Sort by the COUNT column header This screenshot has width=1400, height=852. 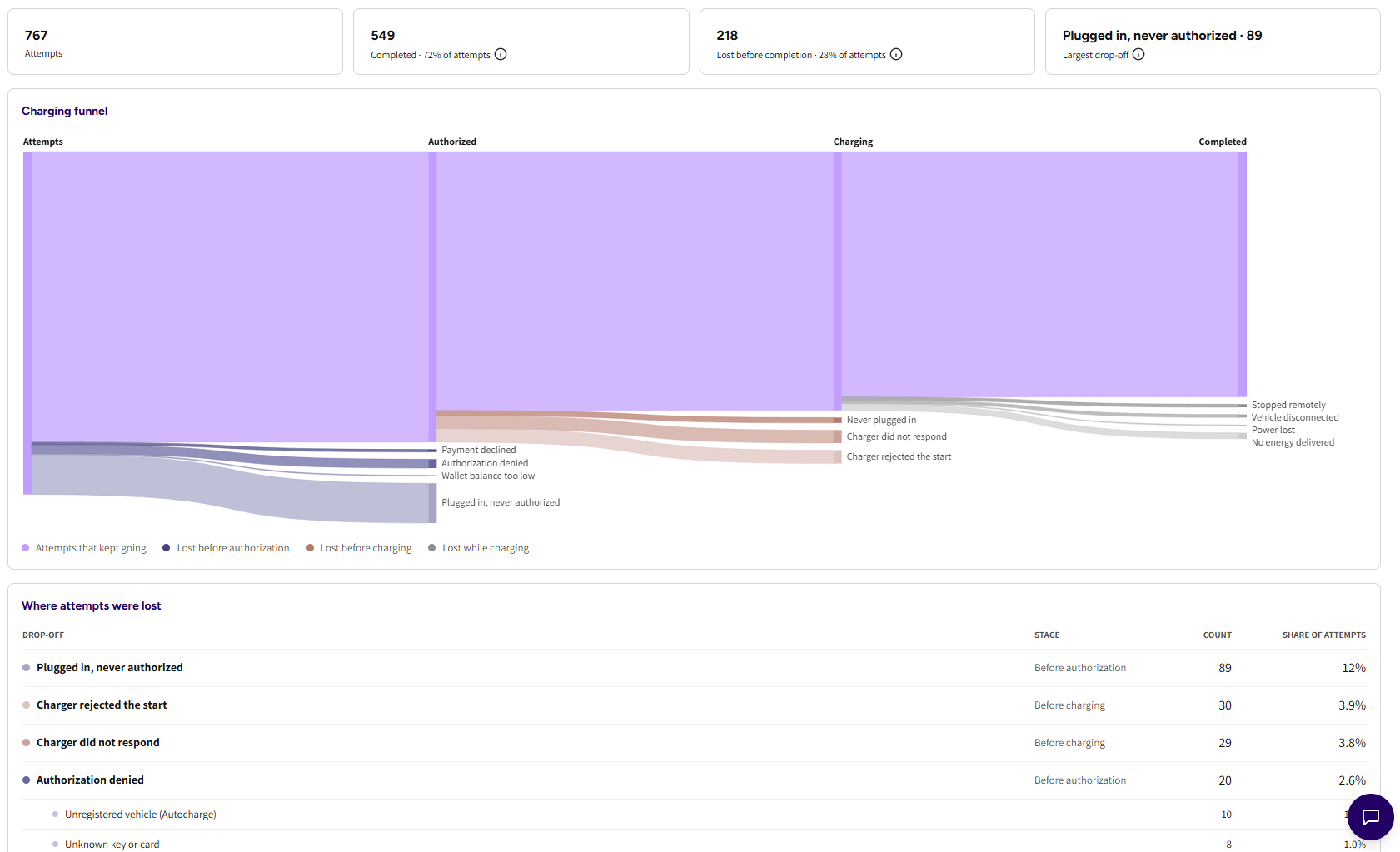click(1217, 635)
